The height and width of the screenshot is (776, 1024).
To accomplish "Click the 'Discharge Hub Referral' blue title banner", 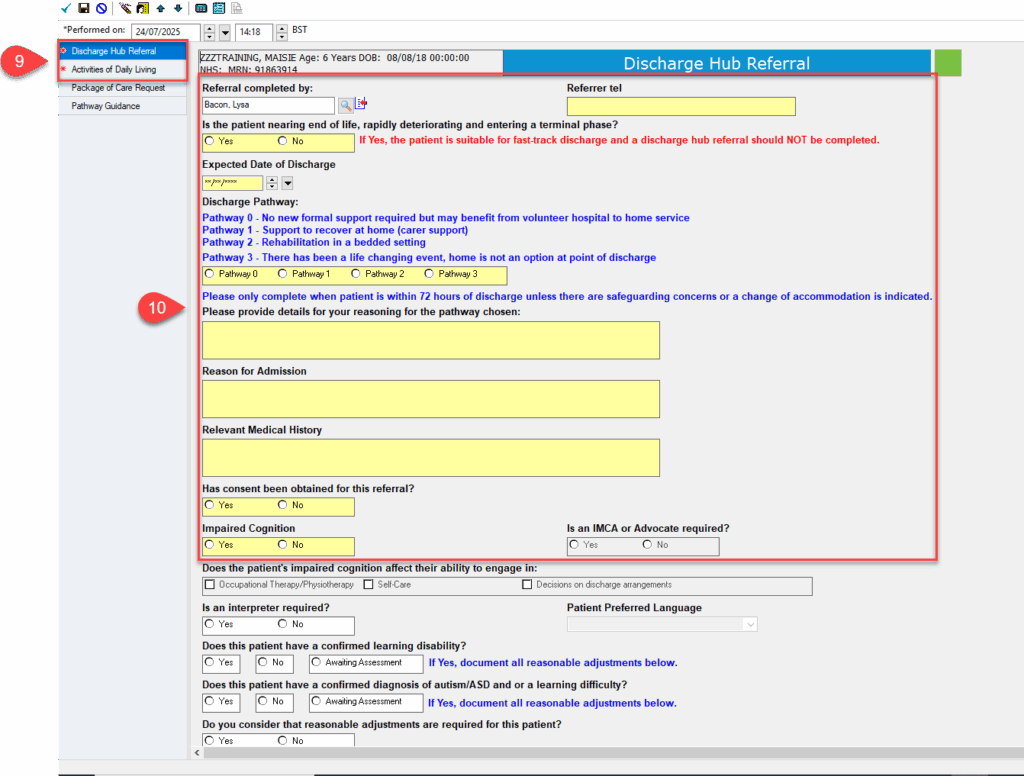I will [716, 63].
